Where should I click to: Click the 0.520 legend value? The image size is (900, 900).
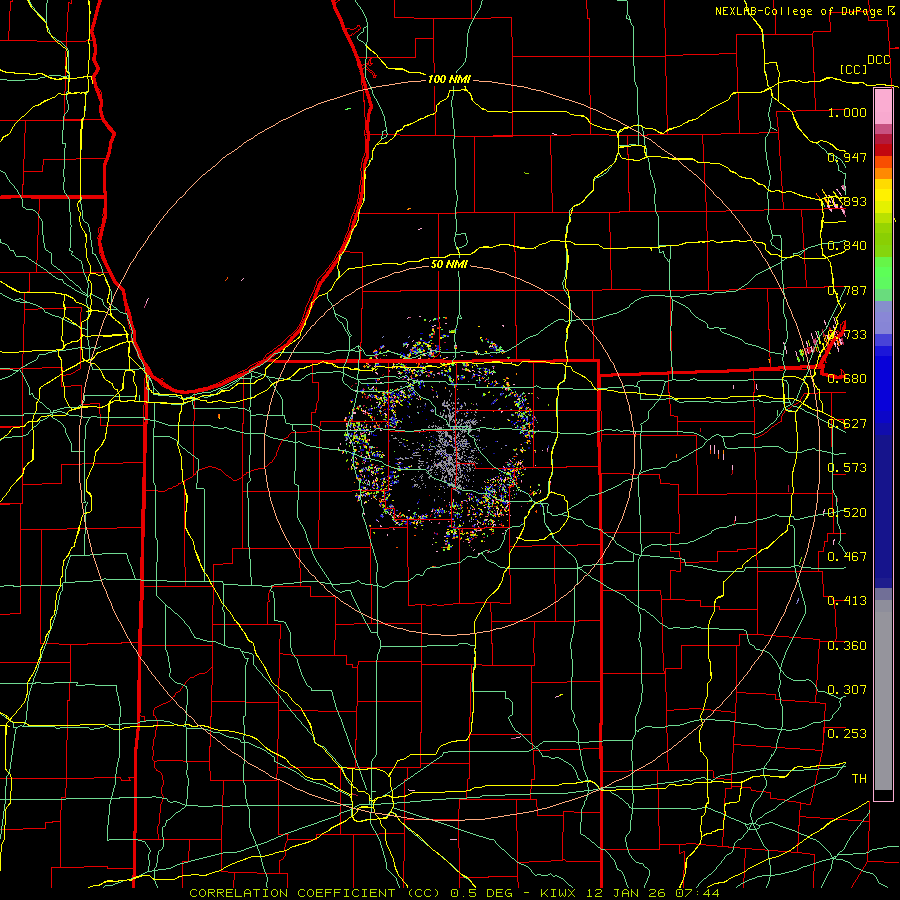click(847, 513)
